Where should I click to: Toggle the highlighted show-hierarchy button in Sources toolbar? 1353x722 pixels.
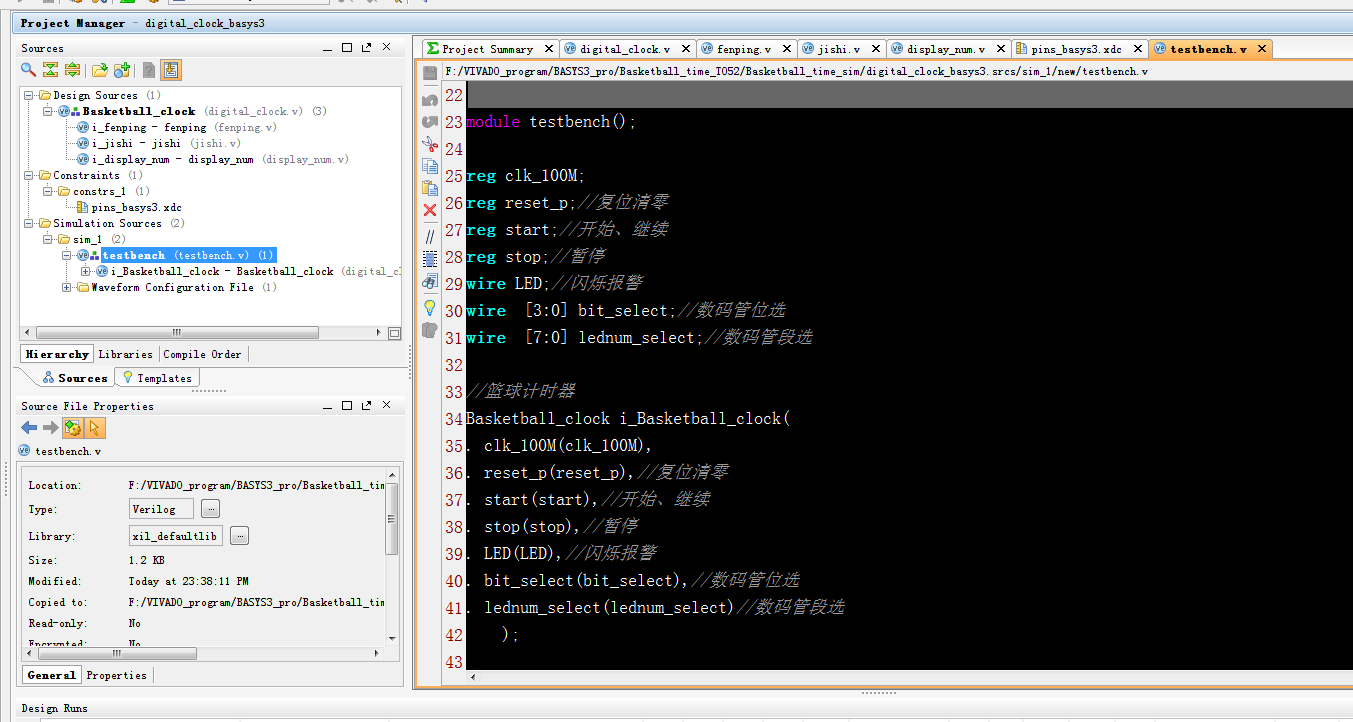tap(171, 70)
